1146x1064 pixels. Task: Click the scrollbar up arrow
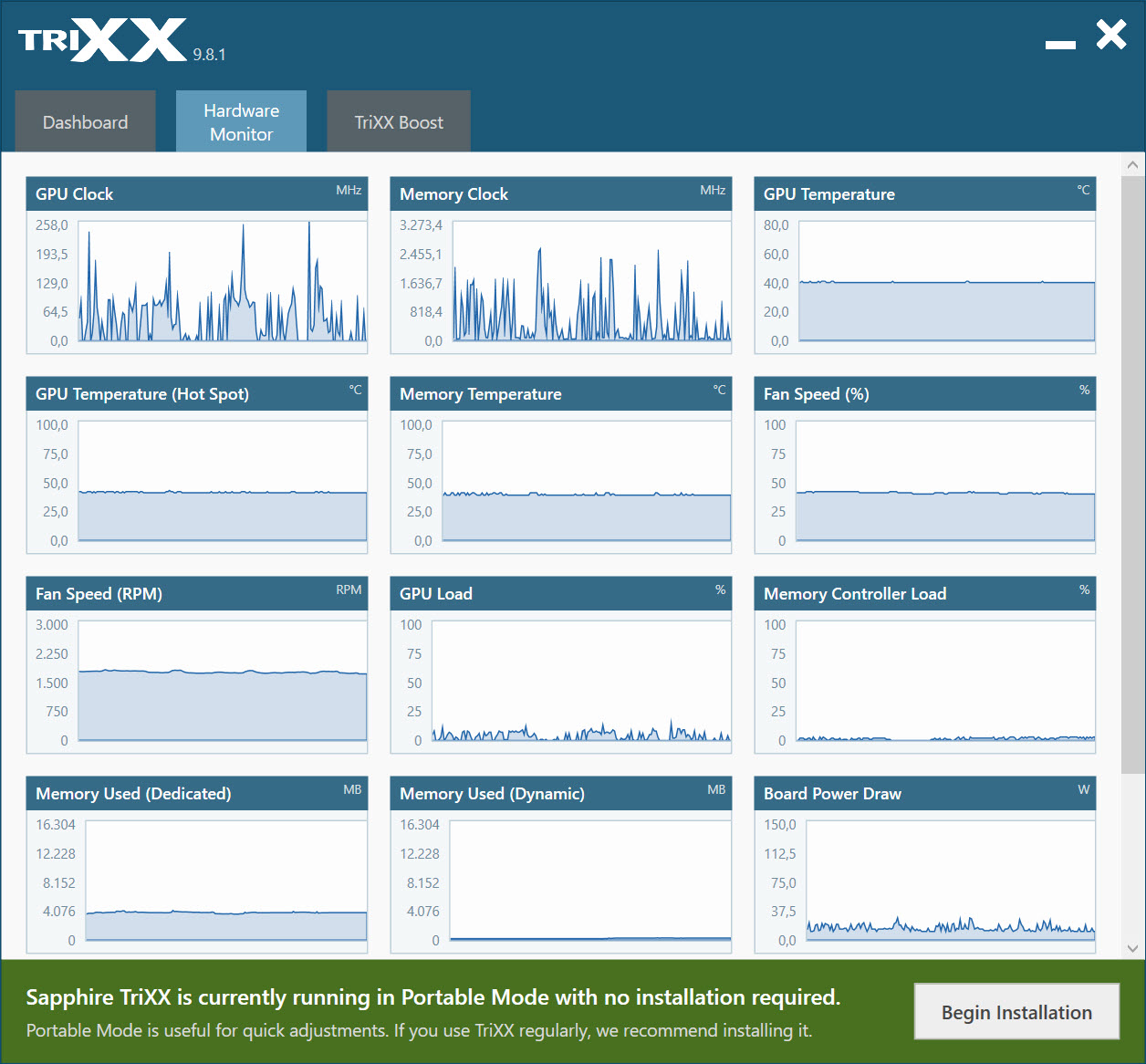tap(1132, 165)
